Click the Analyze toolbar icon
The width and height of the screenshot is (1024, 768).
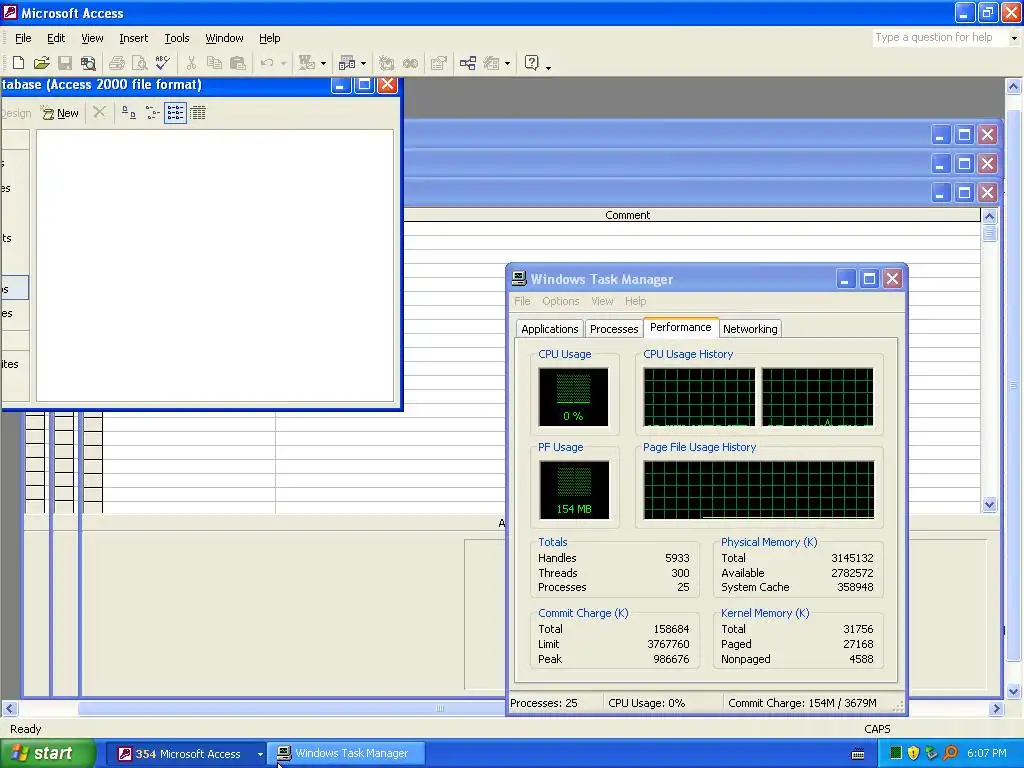[x=347, y=63]
